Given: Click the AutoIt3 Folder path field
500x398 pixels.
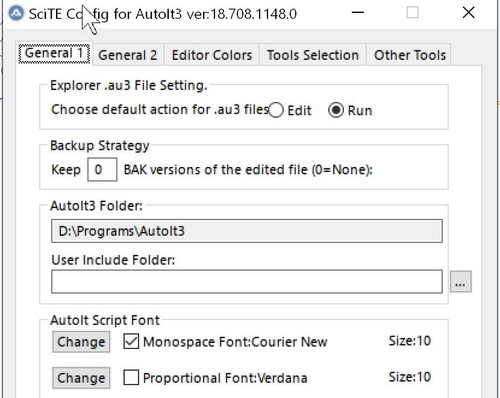Looking at the screenshot, I should coord(247,231).
